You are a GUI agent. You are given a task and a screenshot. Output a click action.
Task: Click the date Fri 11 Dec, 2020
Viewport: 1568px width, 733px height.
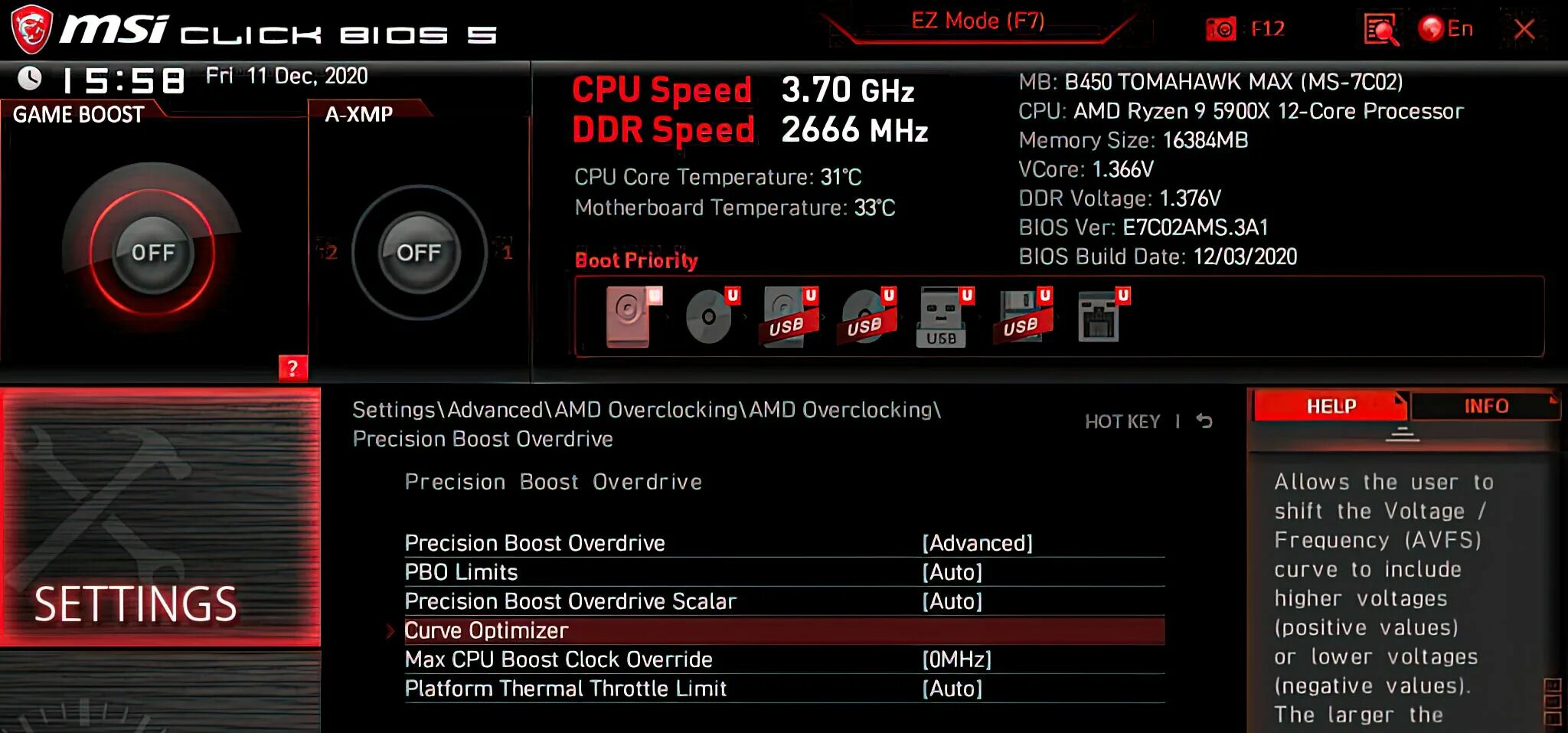pyautogui.click(x=286, y=76)
